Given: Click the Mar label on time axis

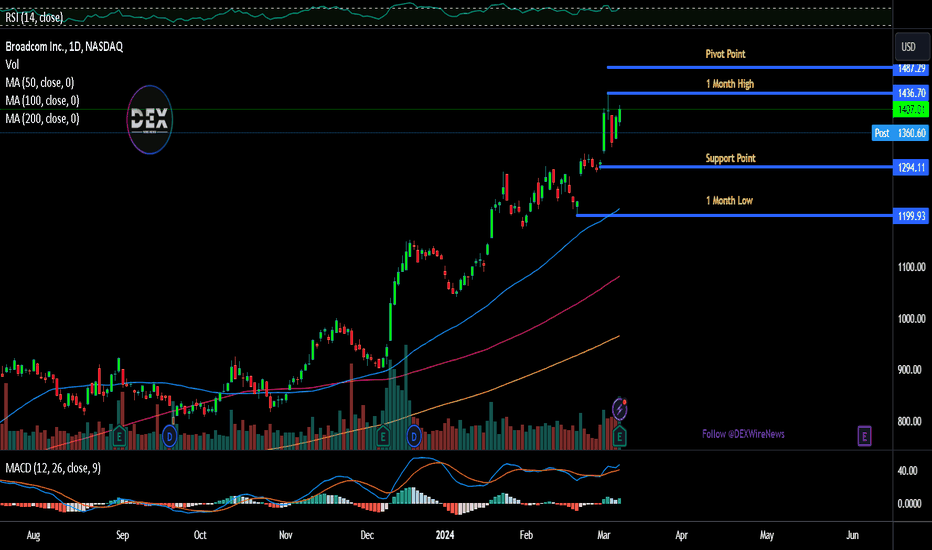Looking at the screenshot, I should (x=604, y=535).
